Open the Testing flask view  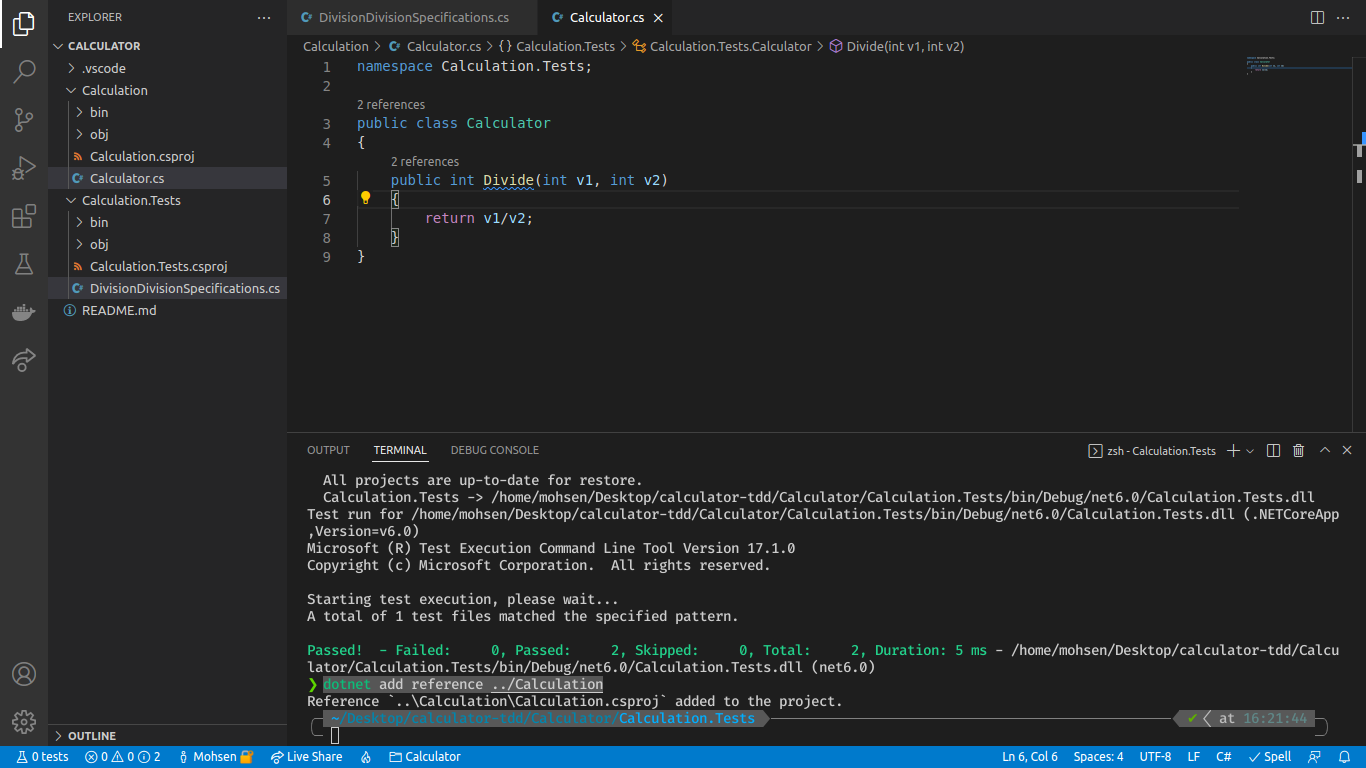click(24, 265)
